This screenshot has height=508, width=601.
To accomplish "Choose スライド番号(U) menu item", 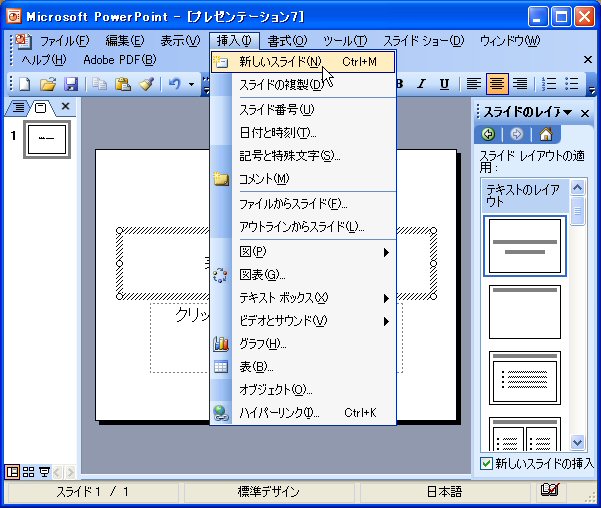I will (302, 110).
